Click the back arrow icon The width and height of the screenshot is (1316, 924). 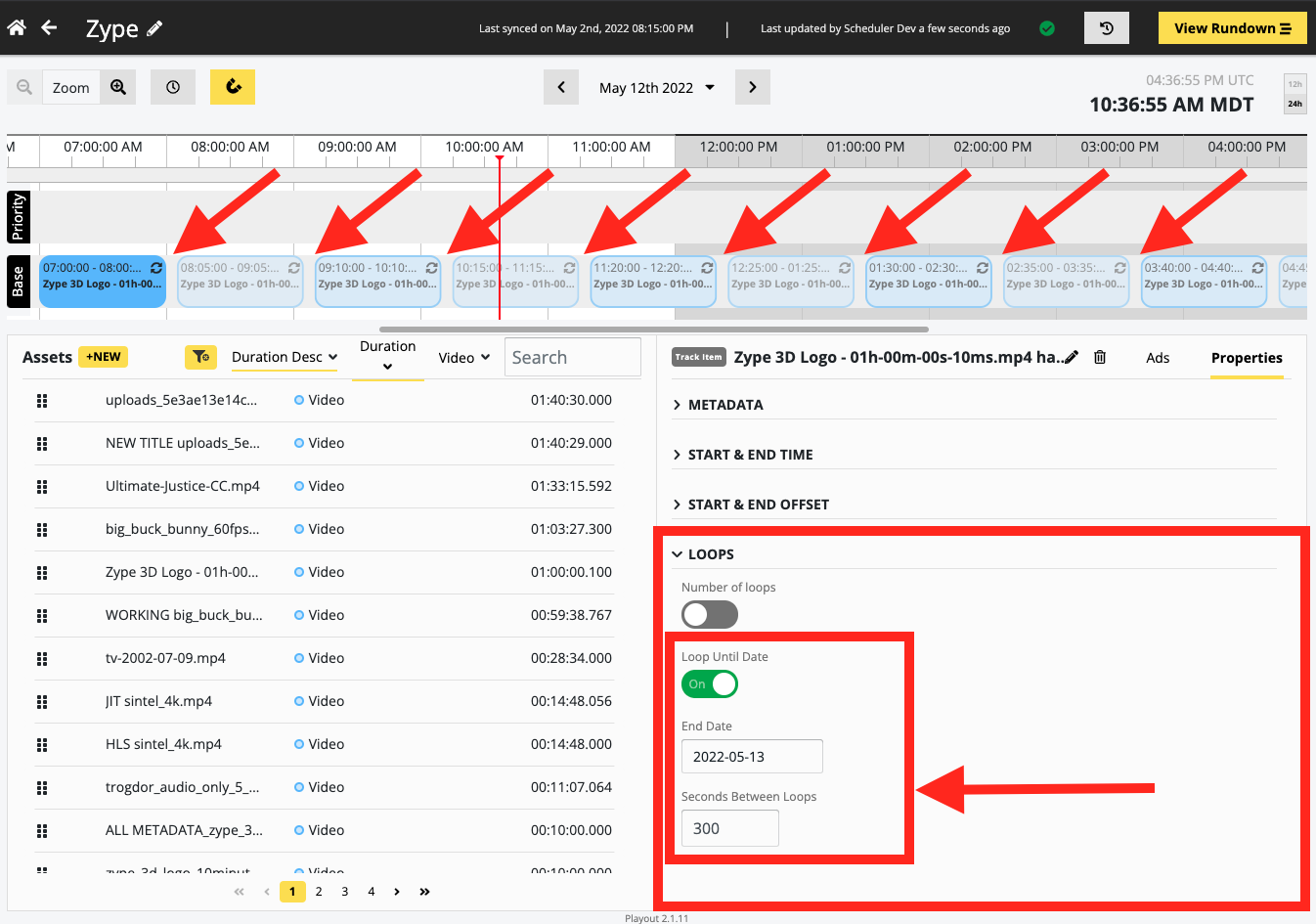pyautogui.click(x=49, y=27)
